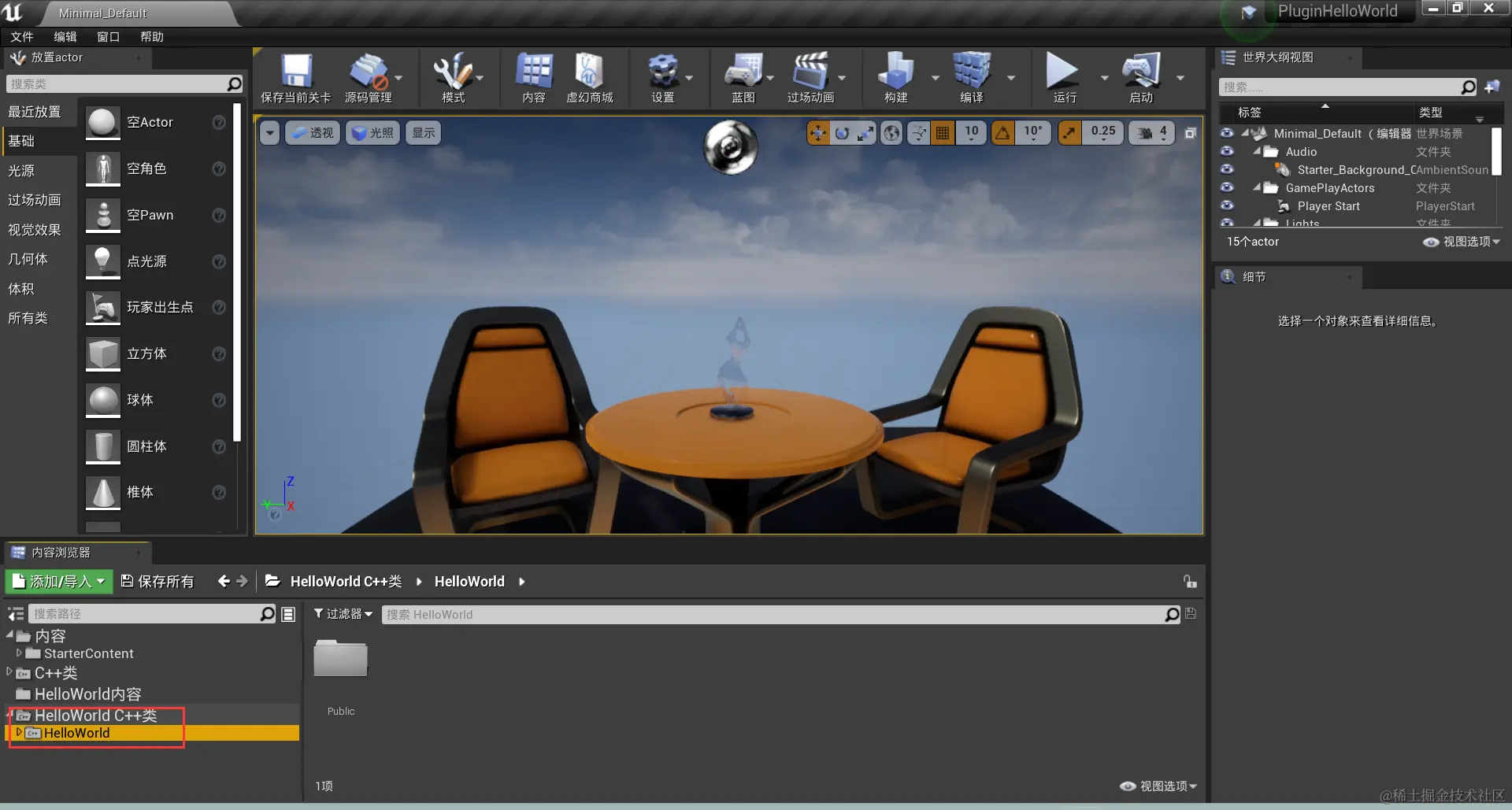The width and height of the screenshot is (1512, 810).
Task: Start play with the 运行 icon
Action: point(1064,78)
